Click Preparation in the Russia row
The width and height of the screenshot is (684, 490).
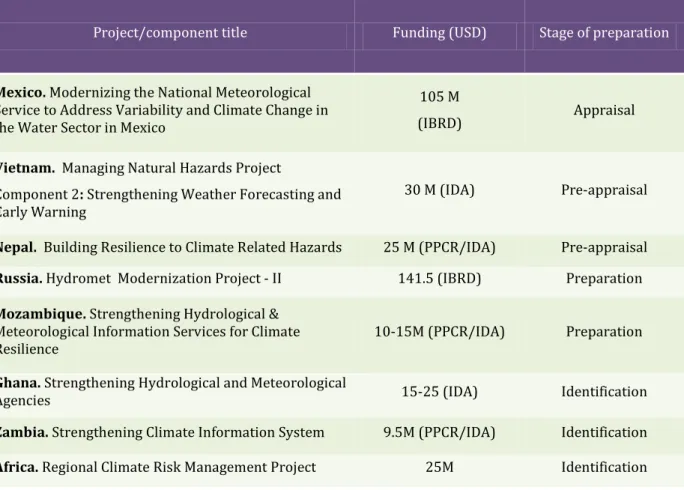tap(604, 278)
